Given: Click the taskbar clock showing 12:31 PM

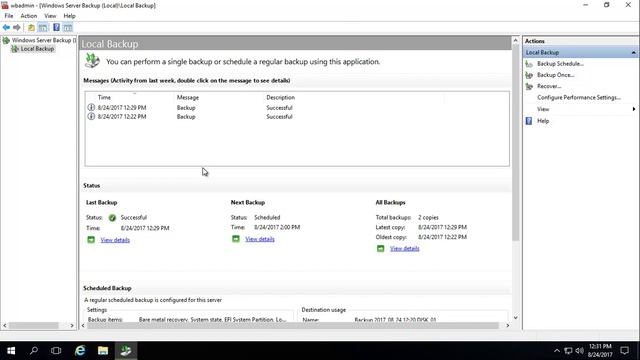Looking at the screenshot, I should coord(600,351).
